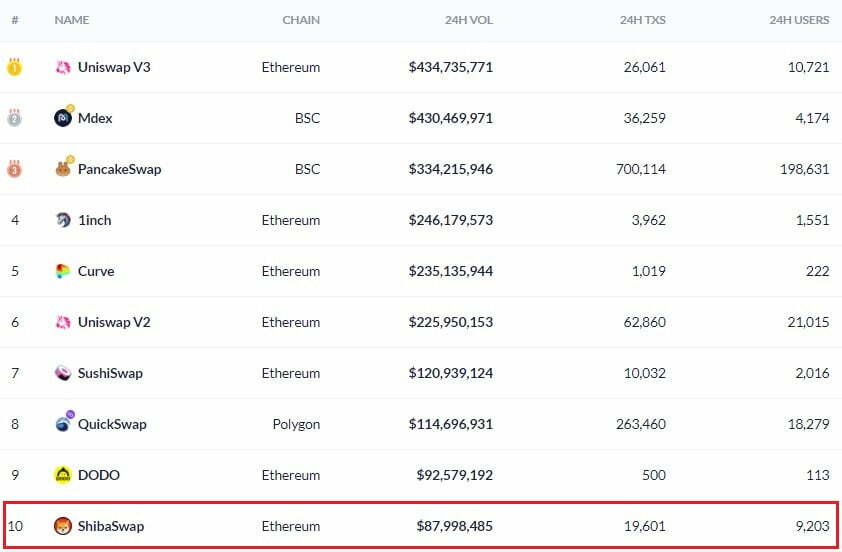Select the Curve 24H volume value $235,135,944
This screenshot has width=842, height=552.
[450, 271]
